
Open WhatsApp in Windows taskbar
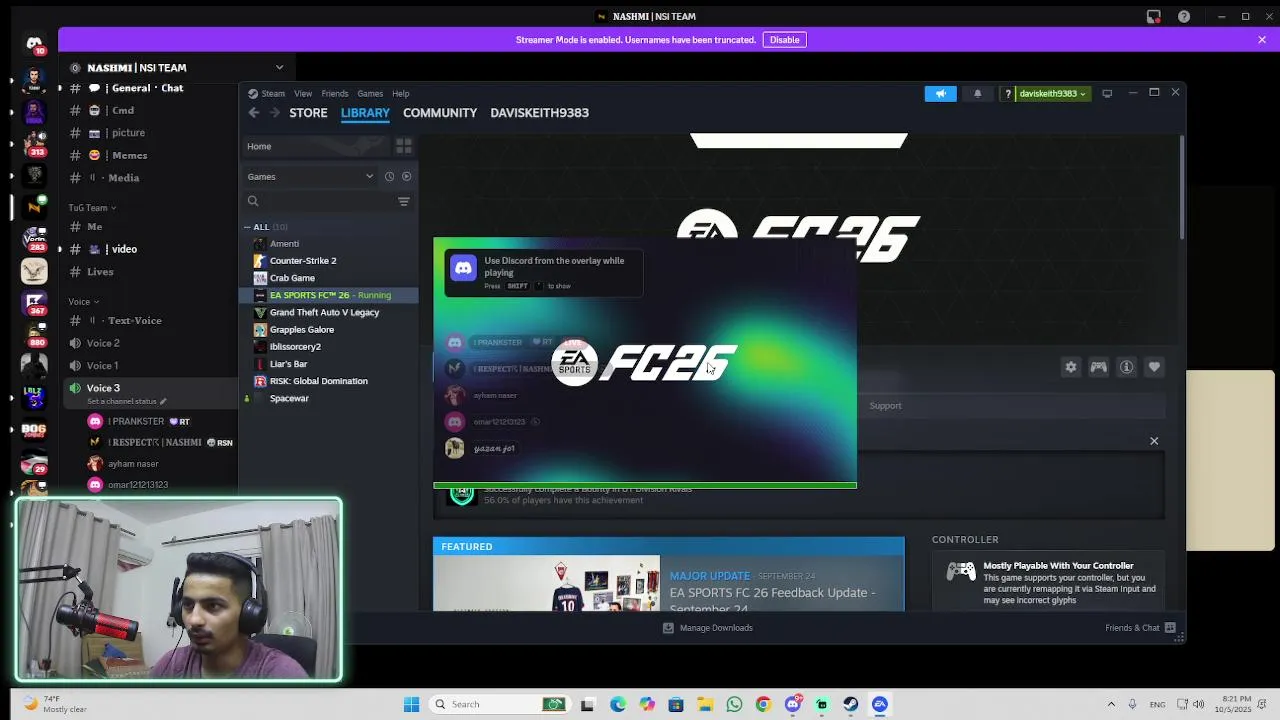click(x=735, y=704)
